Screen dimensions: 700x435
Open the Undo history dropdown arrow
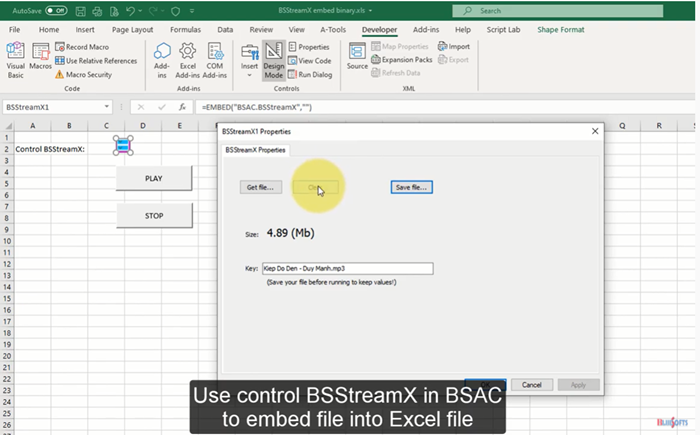tap(140, 11)
